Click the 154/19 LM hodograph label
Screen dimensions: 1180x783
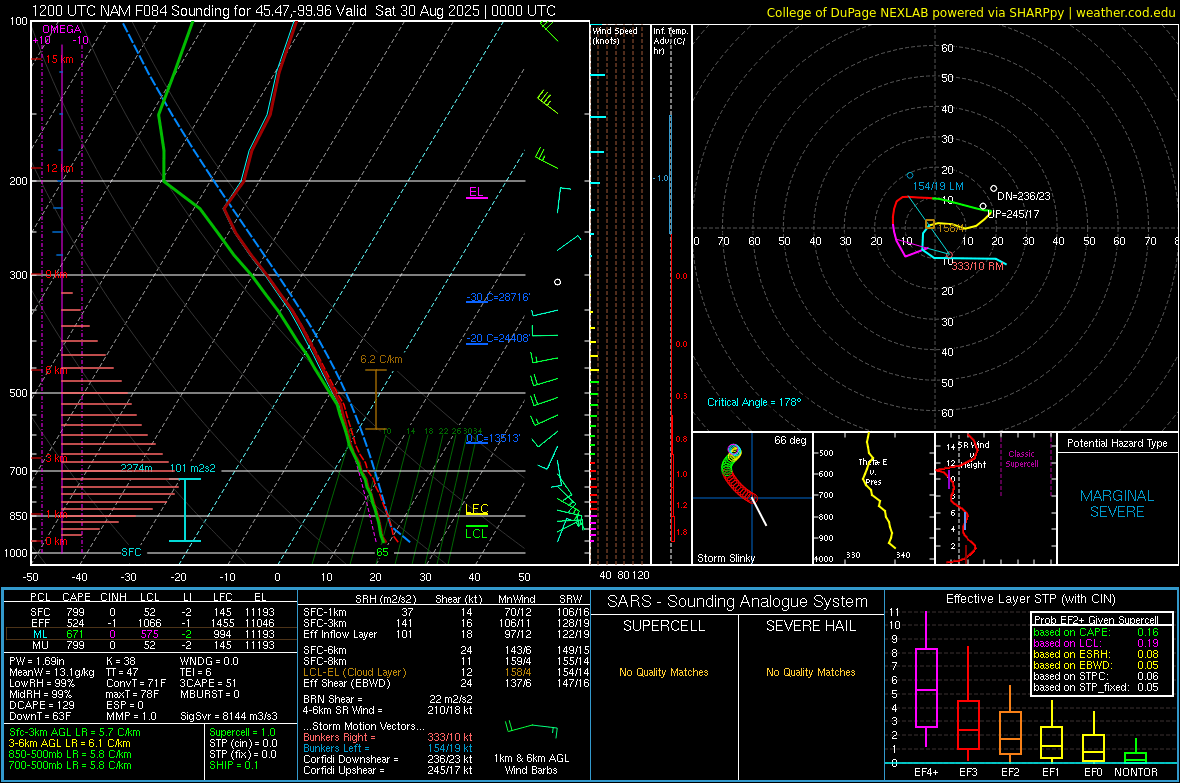(x=938, y=186)
